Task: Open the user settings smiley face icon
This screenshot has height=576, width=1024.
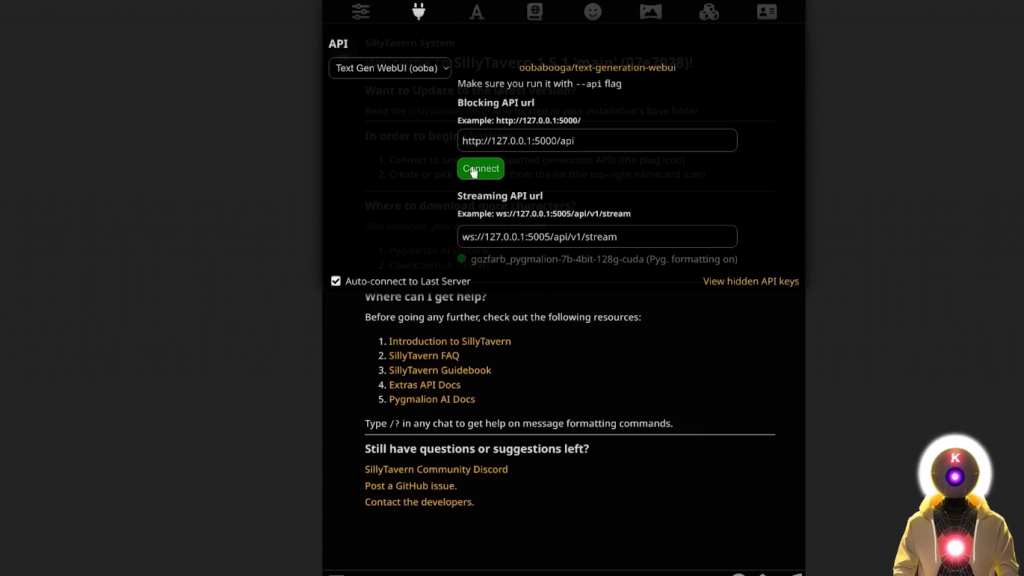Action: click(x=593, y=12)
